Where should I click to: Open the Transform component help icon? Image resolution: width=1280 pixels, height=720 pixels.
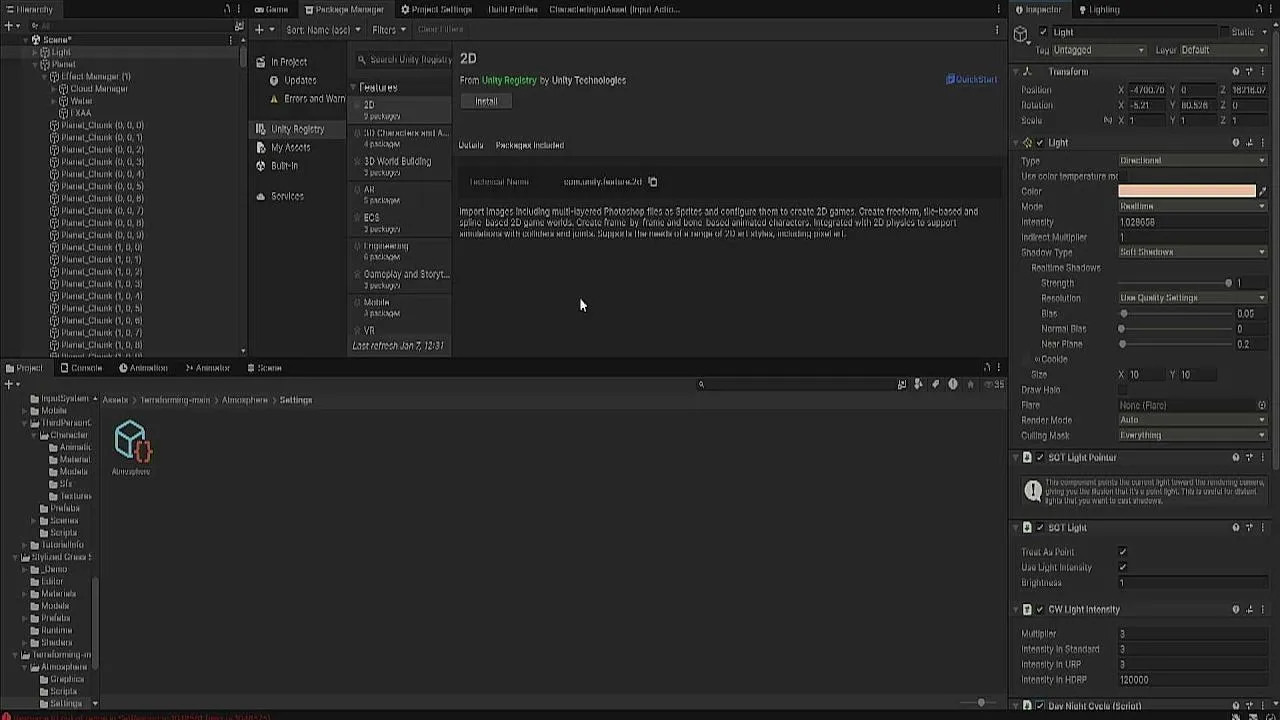point(1236,72)
